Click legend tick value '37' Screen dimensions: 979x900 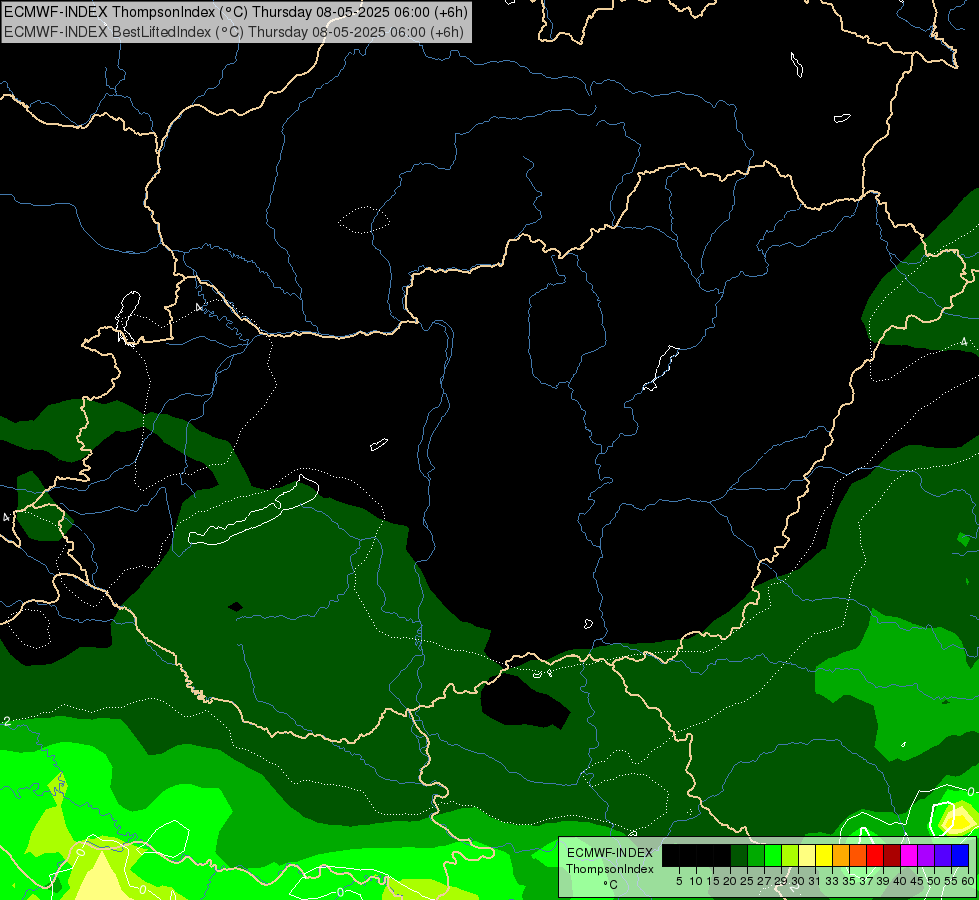[x=866, y=881]
